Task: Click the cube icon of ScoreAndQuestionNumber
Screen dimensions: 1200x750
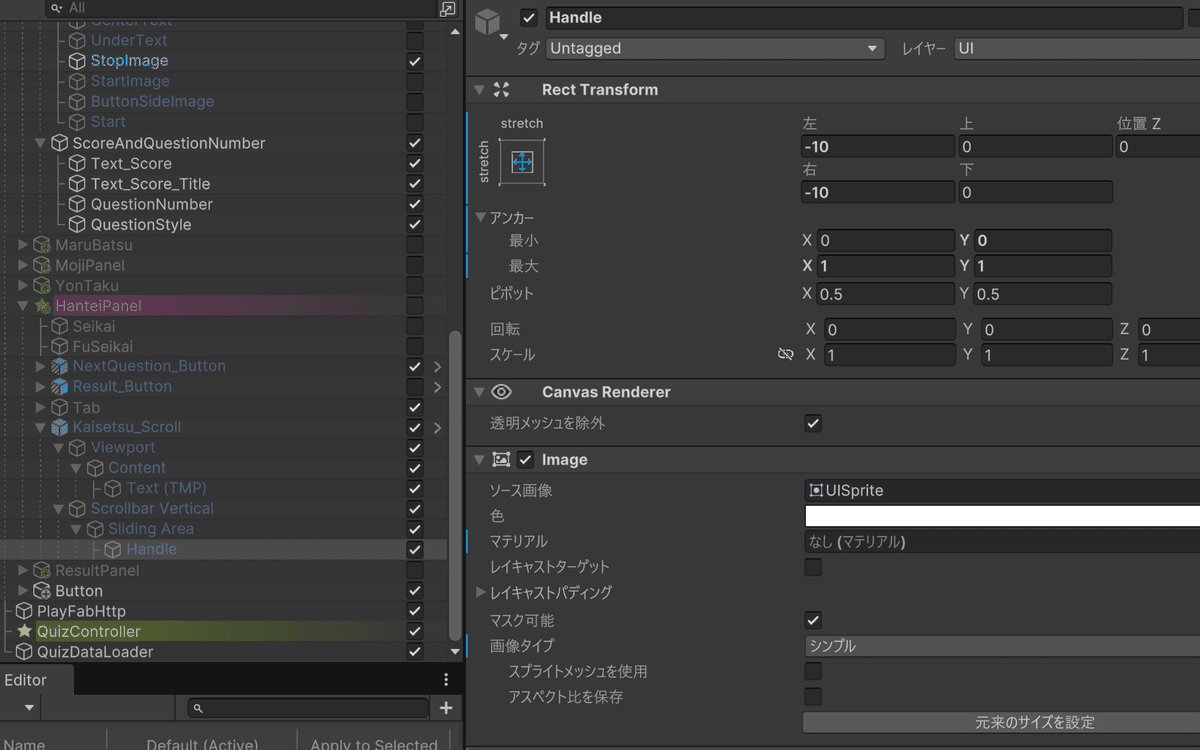Action: [59, 143]
